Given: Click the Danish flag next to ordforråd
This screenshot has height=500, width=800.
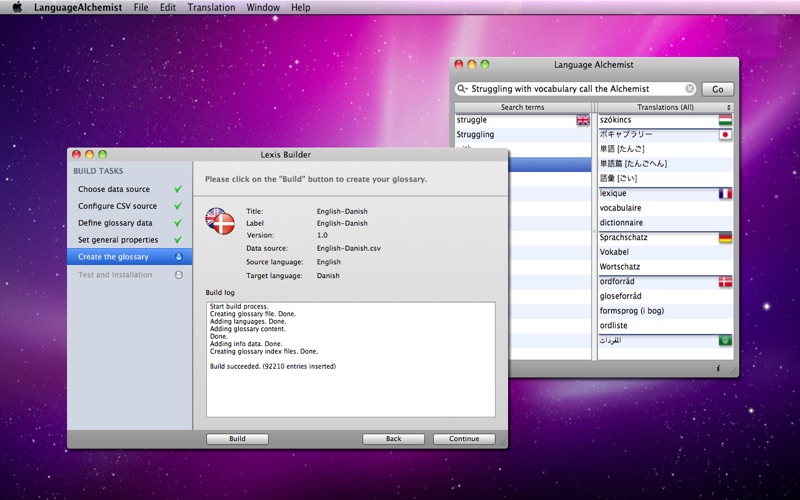Looking at the screenshot, I should pos(725,282).
